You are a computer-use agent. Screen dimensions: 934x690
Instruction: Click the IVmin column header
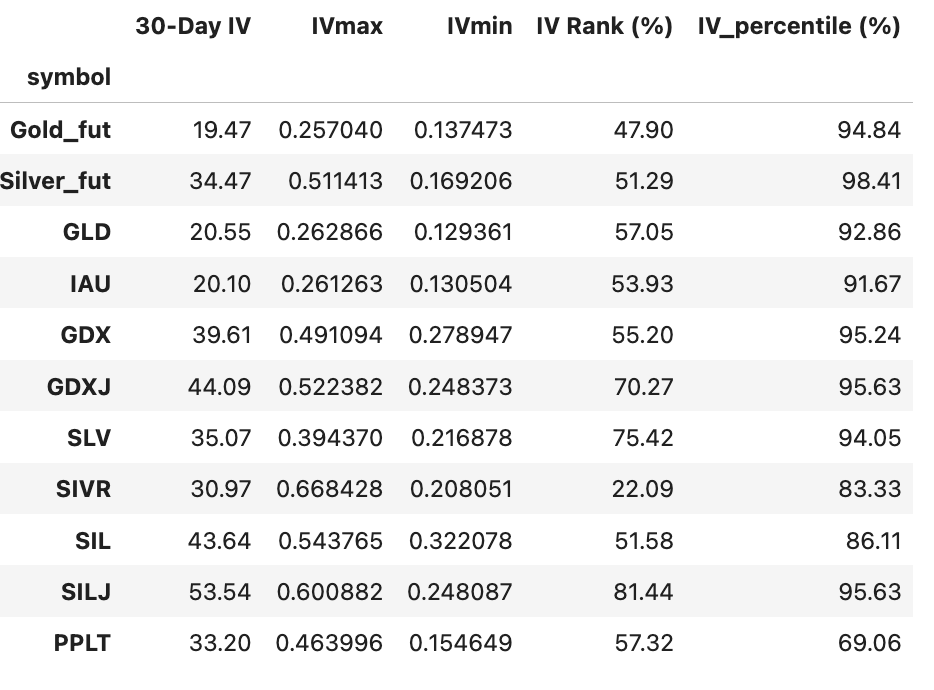pos(479,27)
